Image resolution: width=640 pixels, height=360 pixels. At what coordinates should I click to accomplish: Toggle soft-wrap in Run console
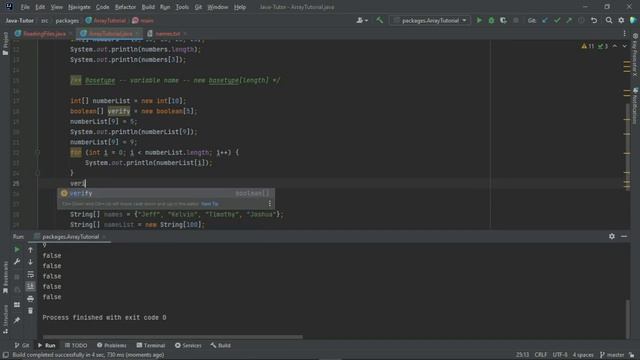pyautogui.click(x=31, y=274)
